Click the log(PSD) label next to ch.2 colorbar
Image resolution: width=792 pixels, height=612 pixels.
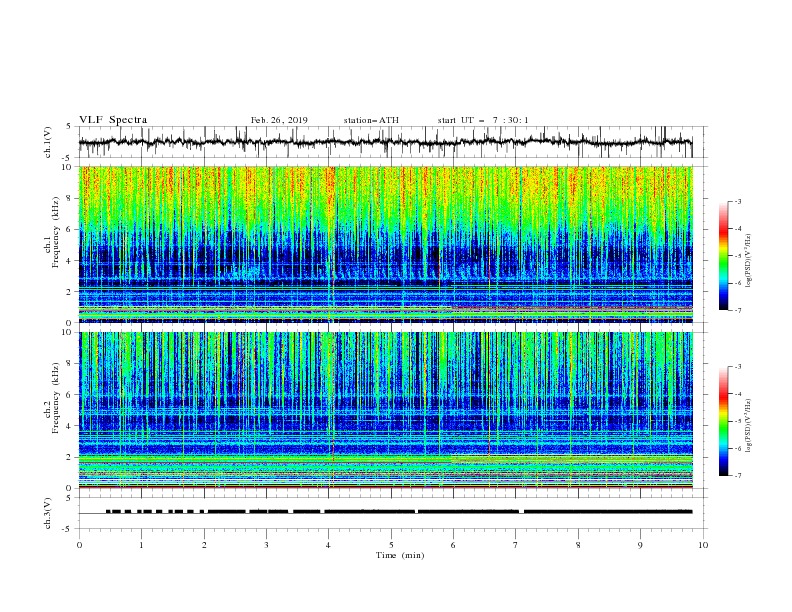click(x=749, y=425)
